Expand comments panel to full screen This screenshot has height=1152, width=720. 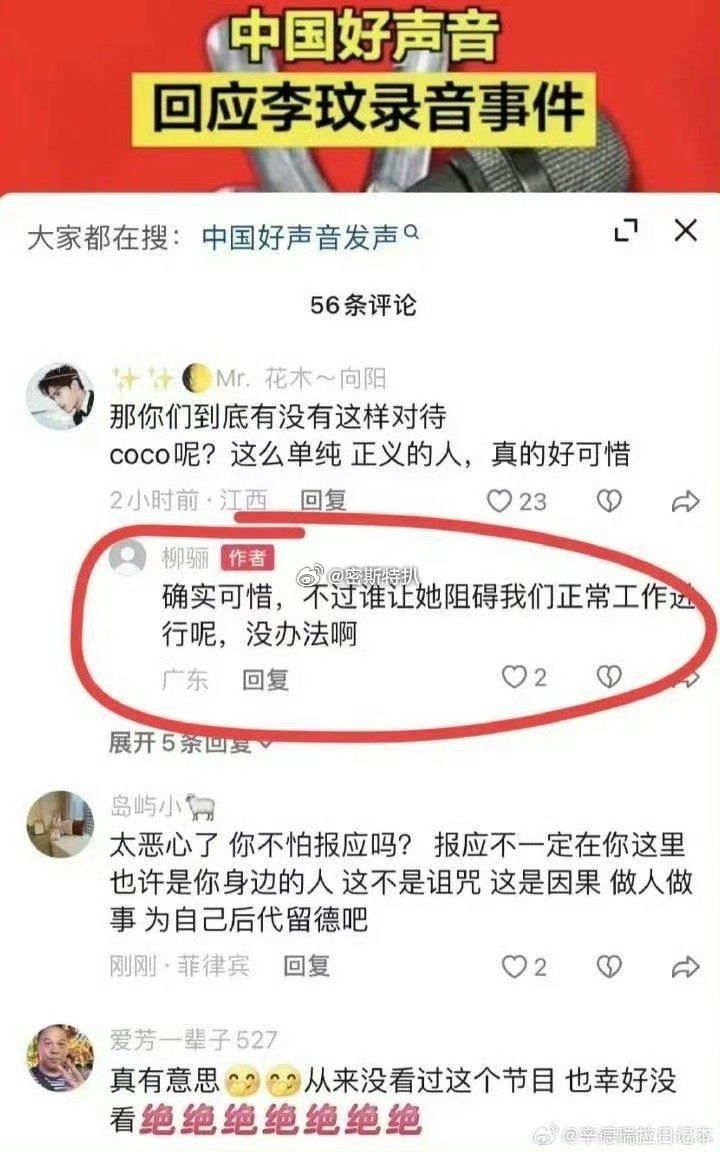pyautogui.click(x=625, y=231)
